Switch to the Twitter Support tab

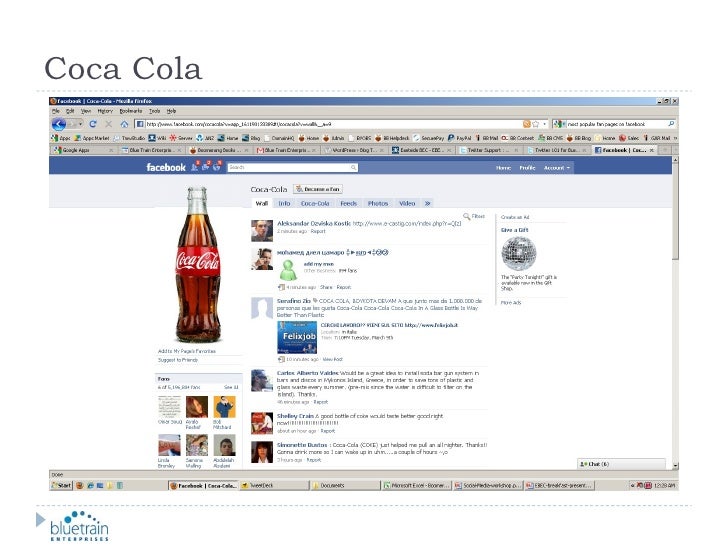tap(490, 150)
